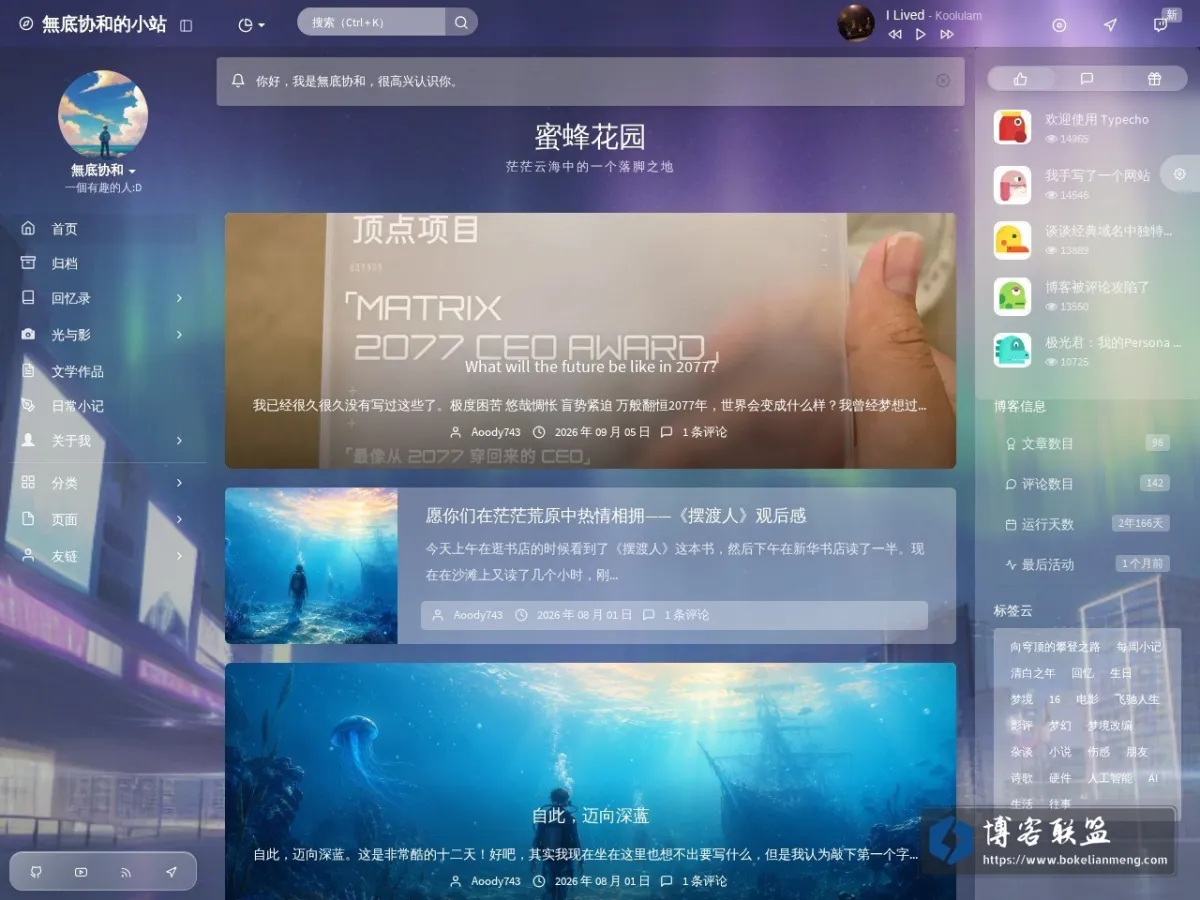Image resolution: width=1200 pixels, height=900 pixels.
Task: Select the 小说 tag
Action: pyautogui.click(x=1060, y=752)
